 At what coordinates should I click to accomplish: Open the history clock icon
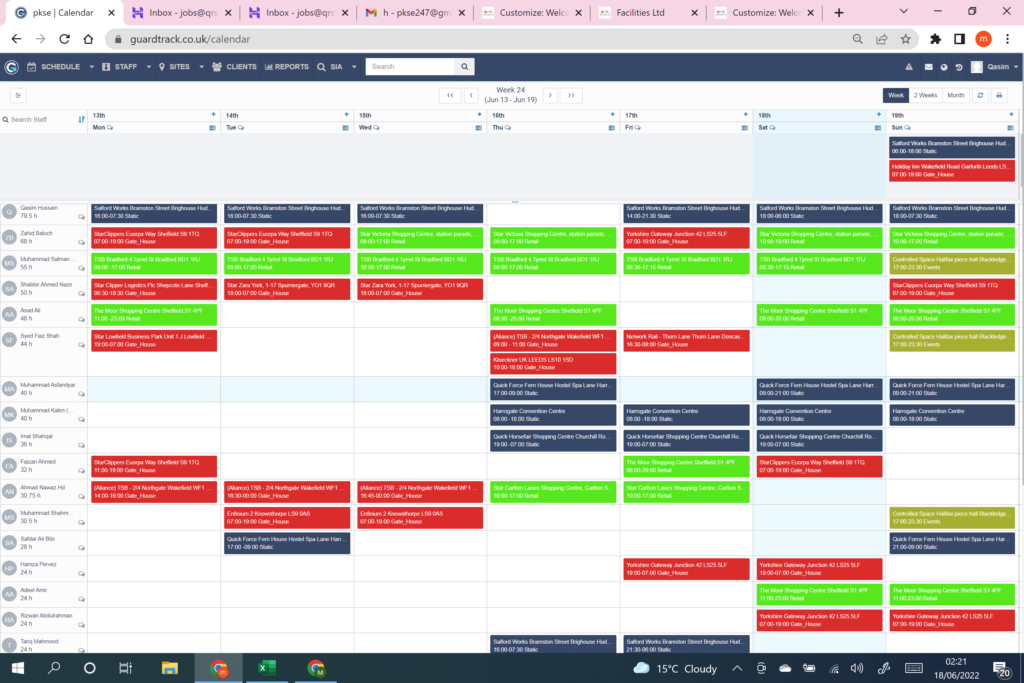click(x=959, y=67)
